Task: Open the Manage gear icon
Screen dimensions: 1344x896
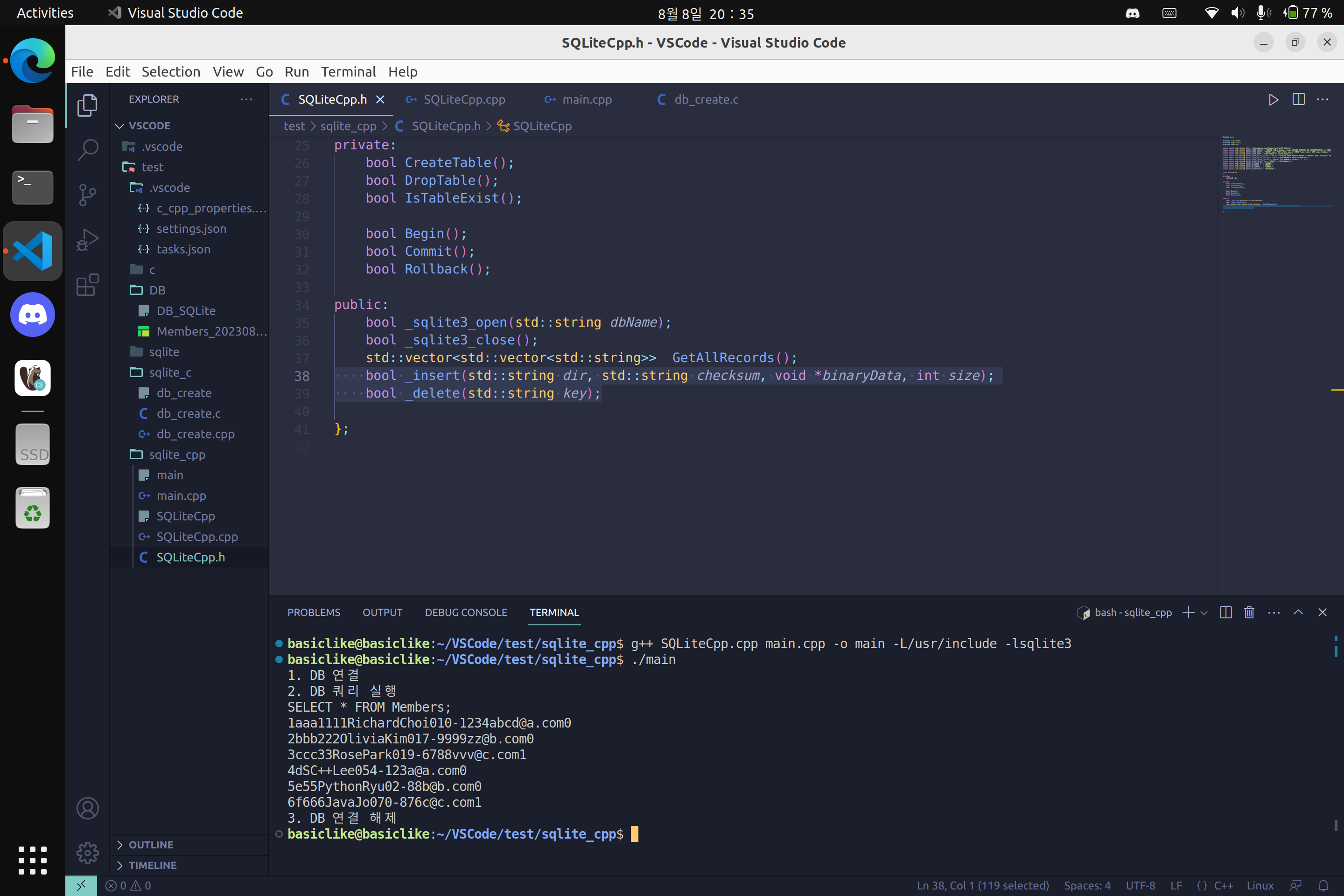Action: point(87,853)
